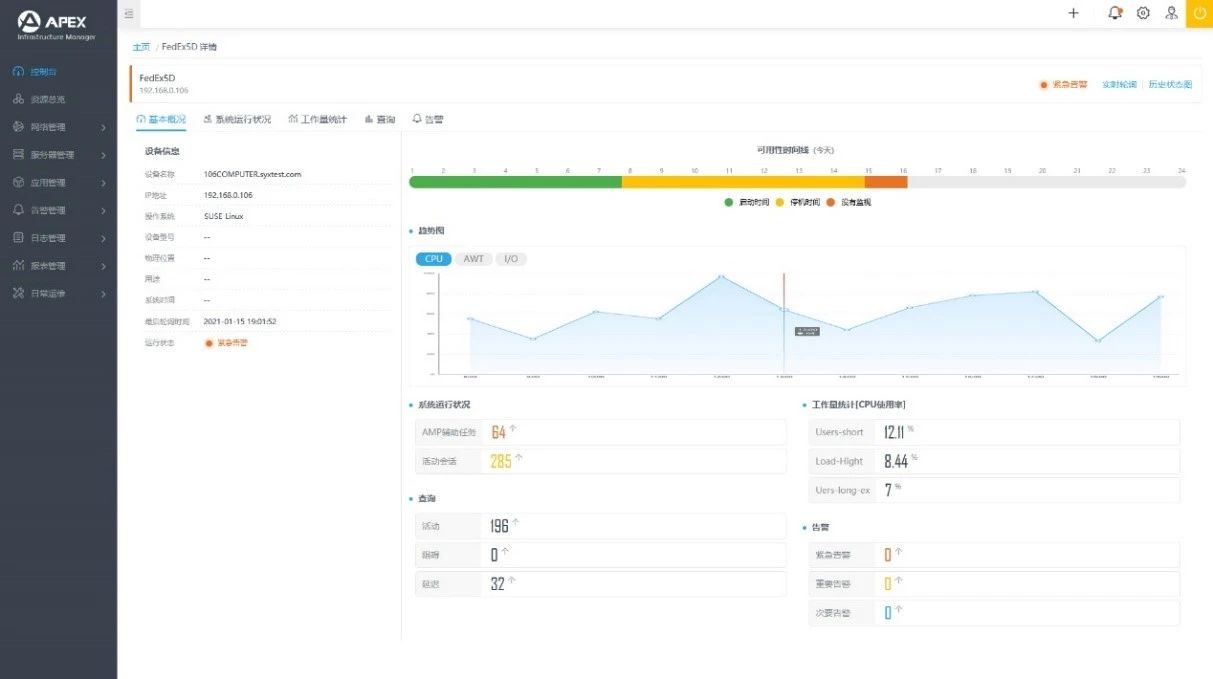The width and height of the screenshot is (1213, 679).
Task: Click the 资源总览 icon in sidebar
Action: [x=18, y=100]
